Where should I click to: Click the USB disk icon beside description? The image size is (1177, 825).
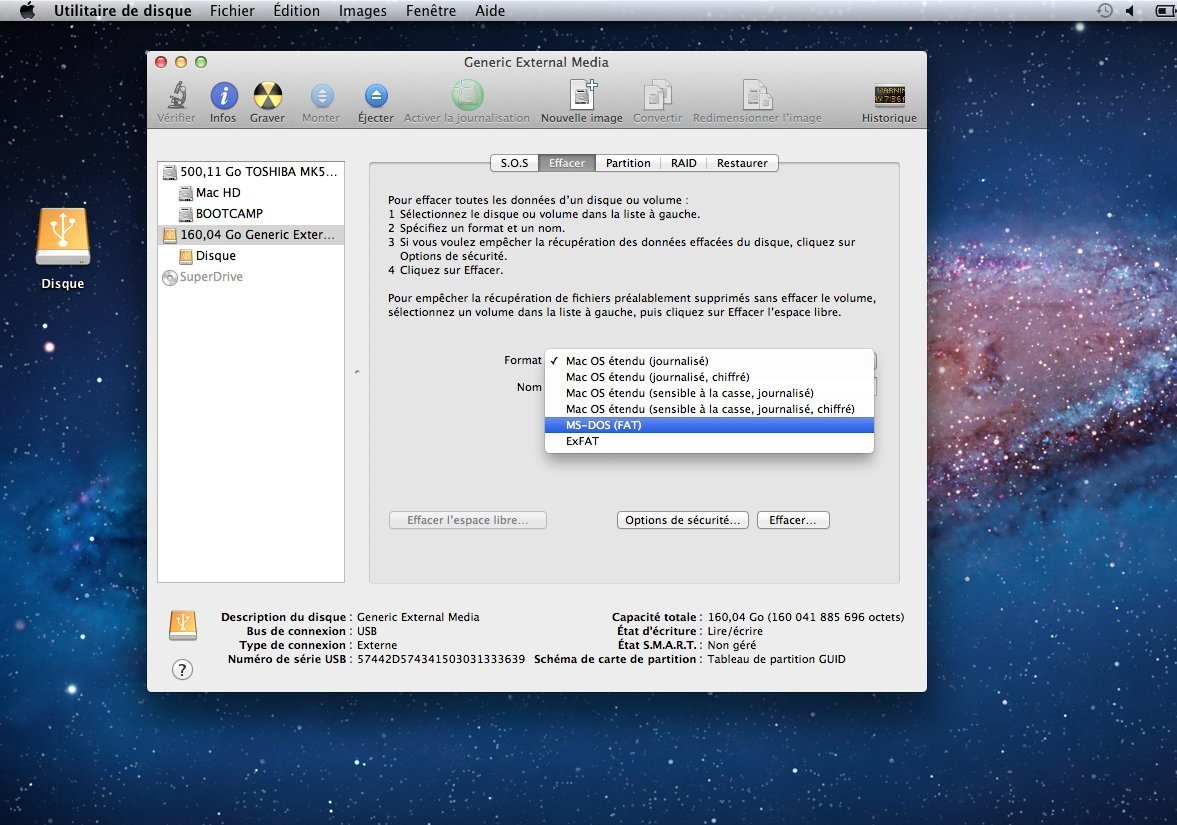[x=183, y=625]
